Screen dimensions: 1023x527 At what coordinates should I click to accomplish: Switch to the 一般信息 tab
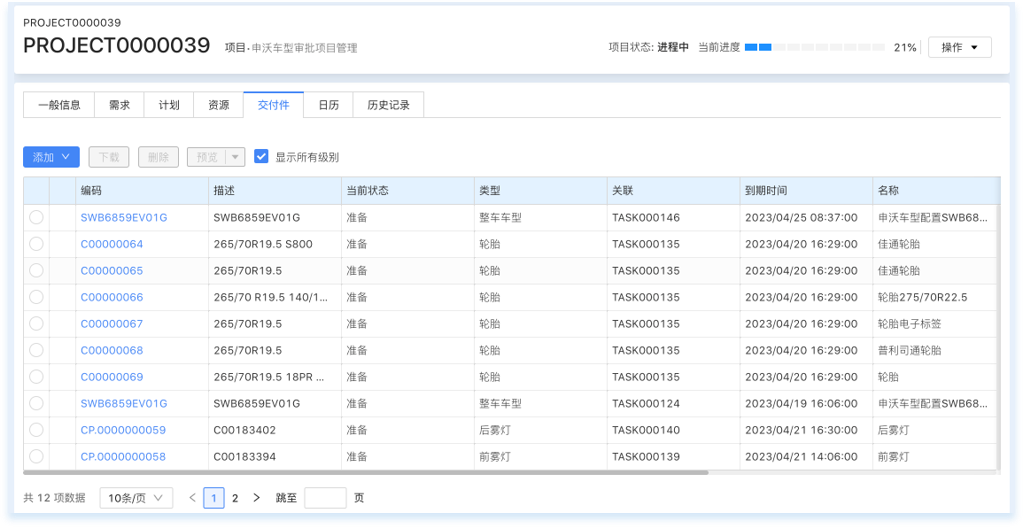tap(59, 105)
